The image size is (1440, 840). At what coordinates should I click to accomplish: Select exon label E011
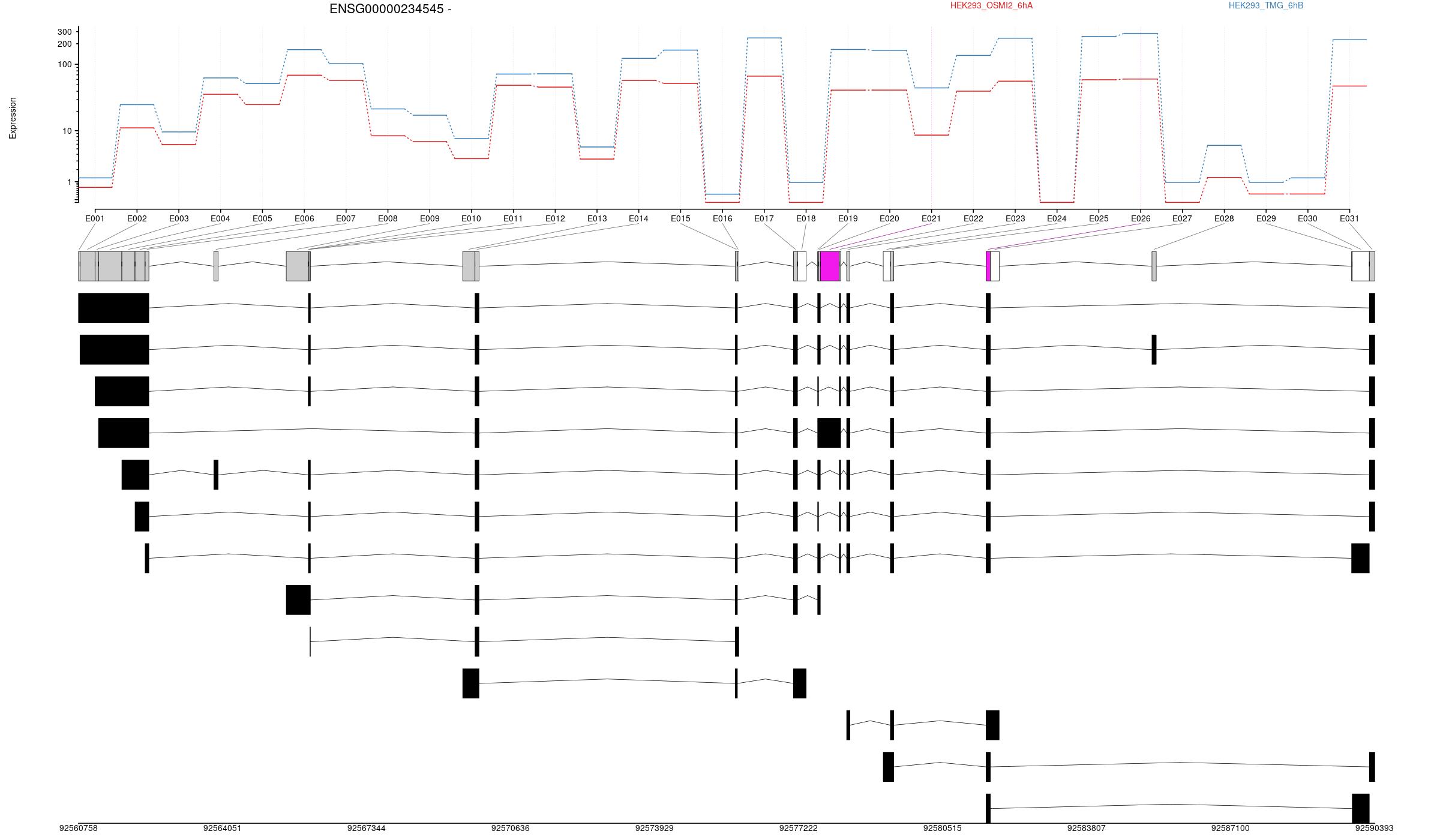[x=513, y=218]
